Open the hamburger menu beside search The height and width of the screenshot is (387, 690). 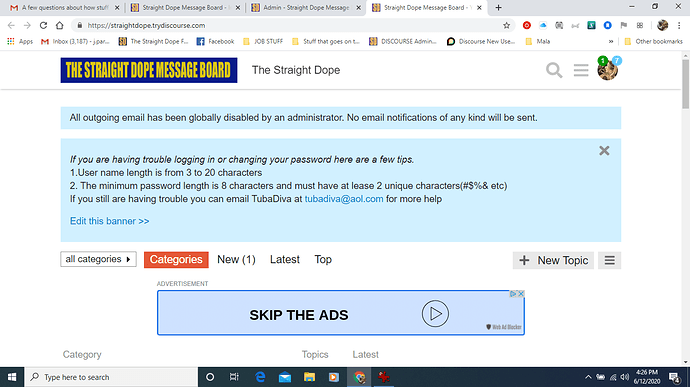(x=581, y=70)
